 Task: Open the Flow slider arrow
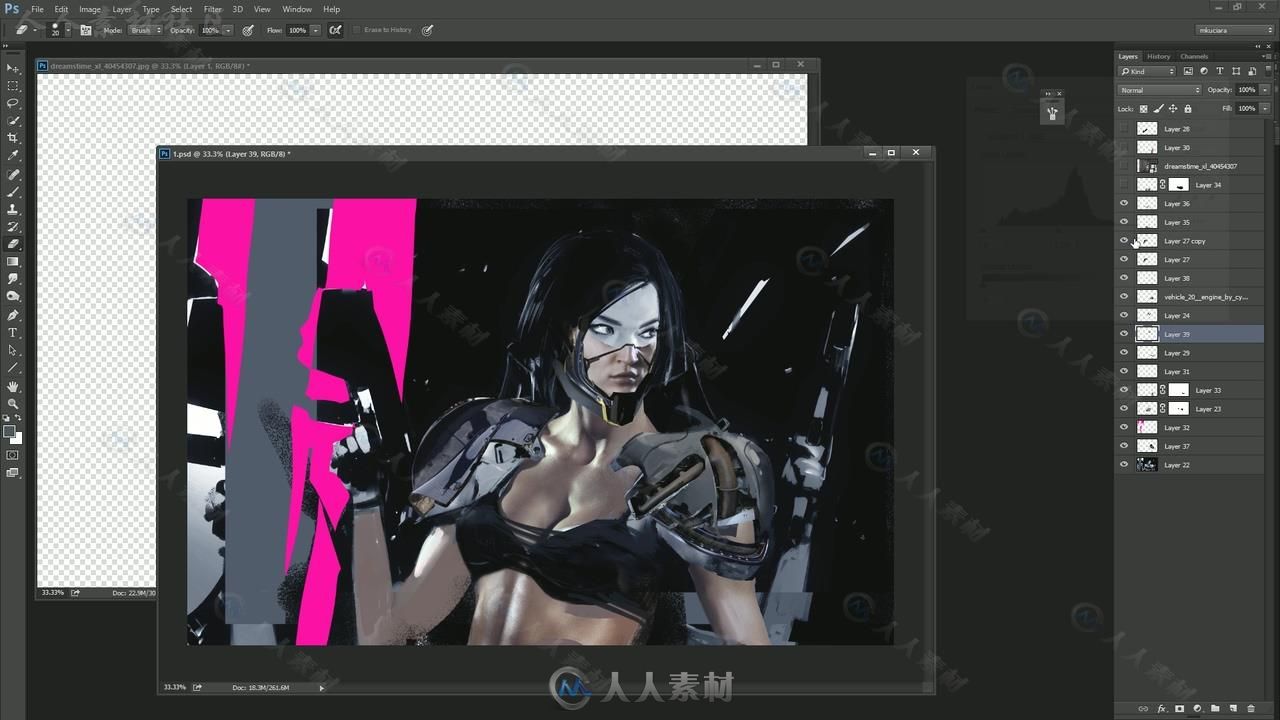316,30
